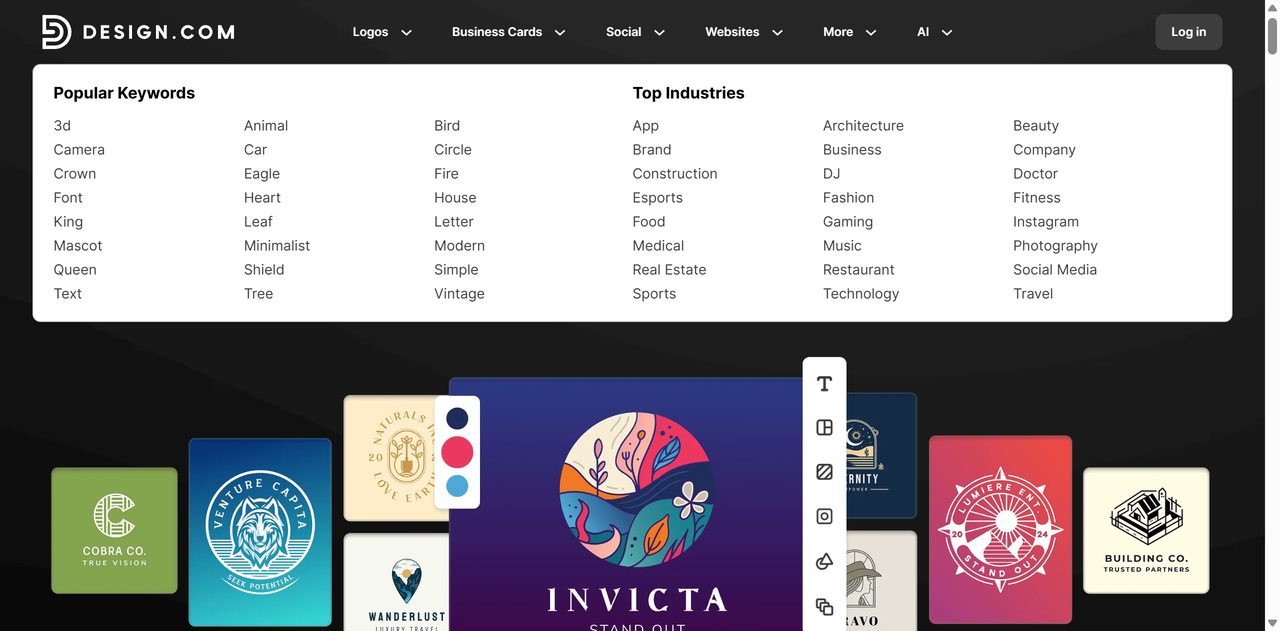
Task: Click the layout grid tool icon
Action: click(824, 428)
